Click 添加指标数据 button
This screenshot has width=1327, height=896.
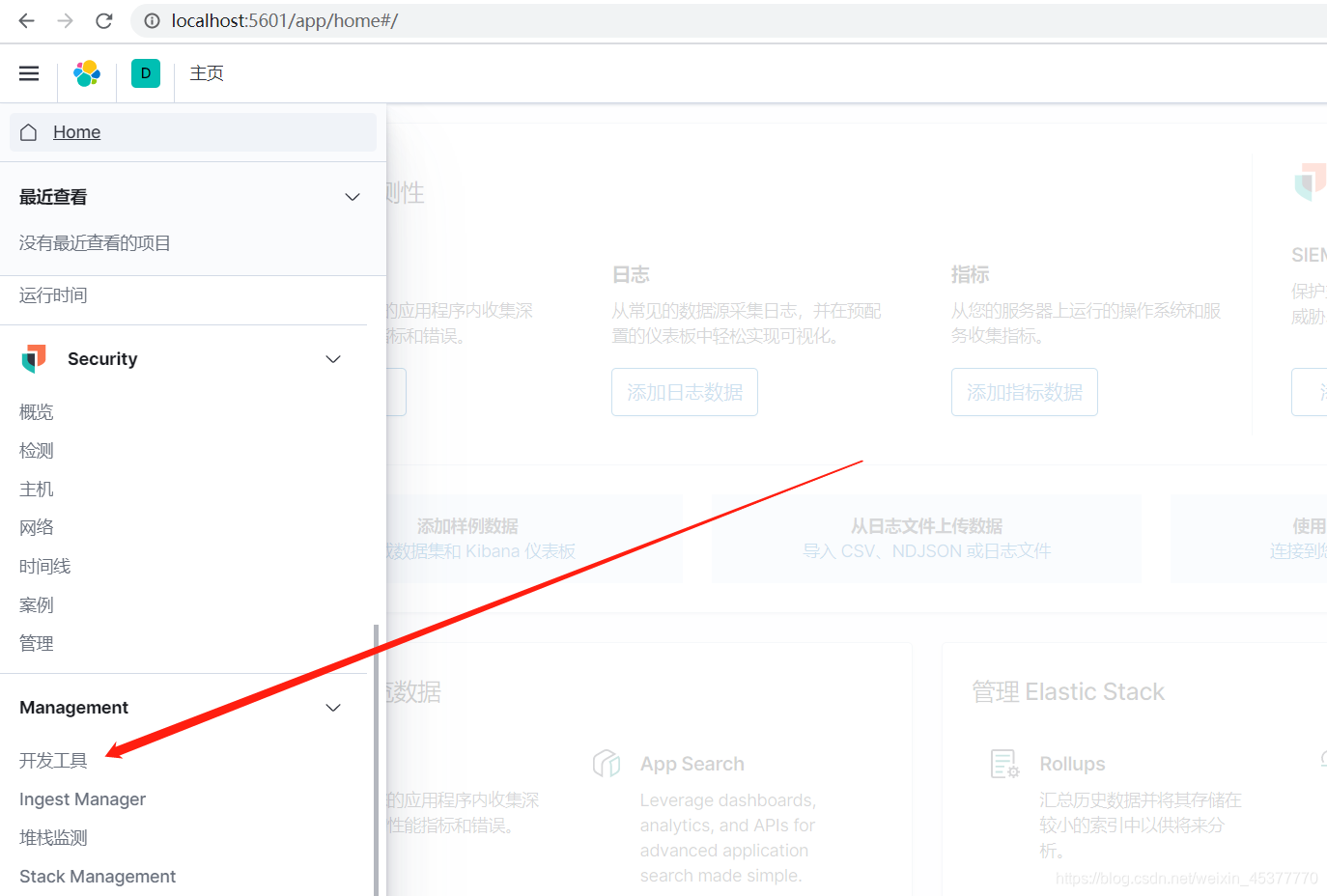click(x=1025, y=392)
